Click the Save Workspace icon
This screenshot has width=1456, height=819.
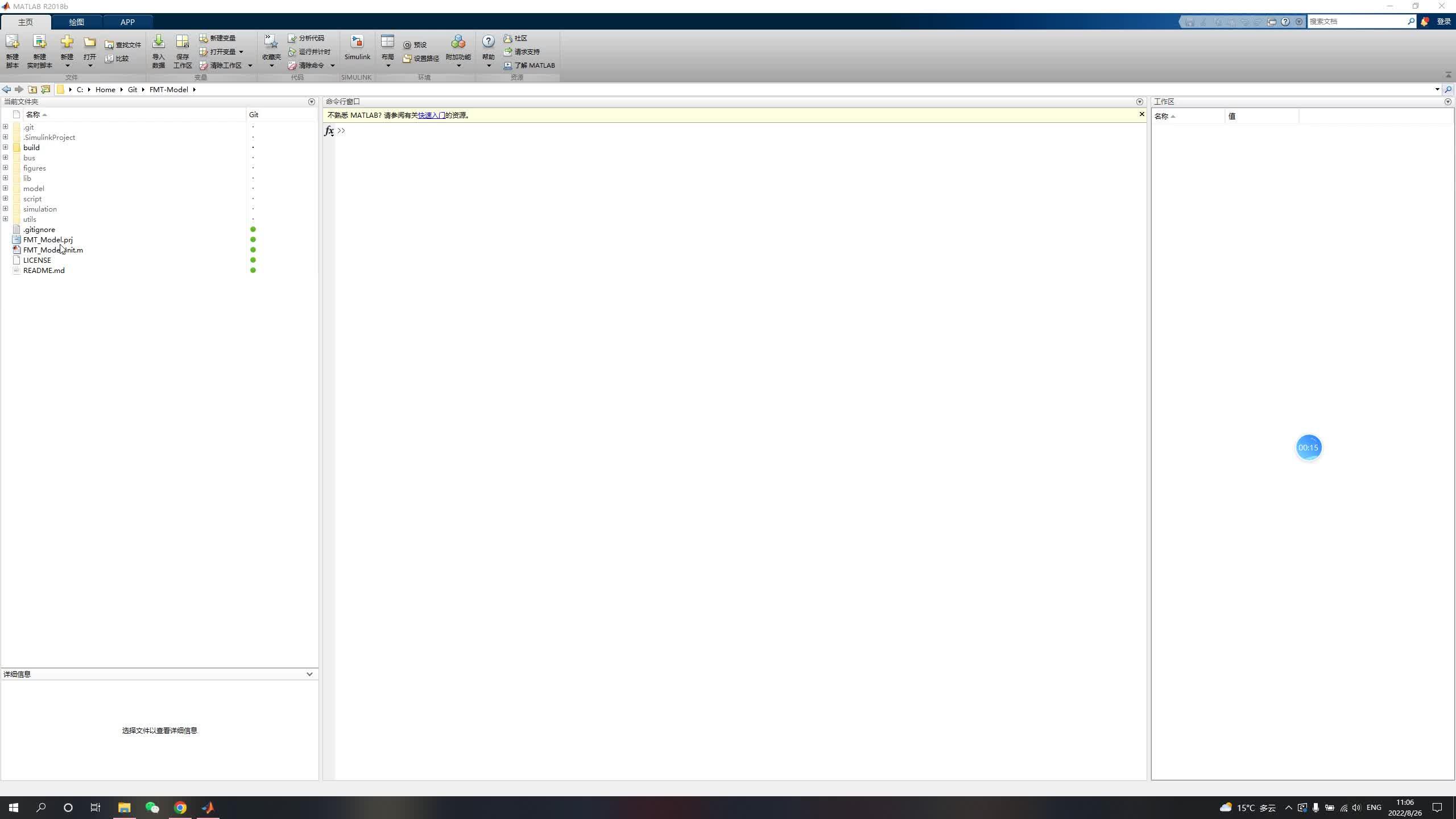pos(183,42)
